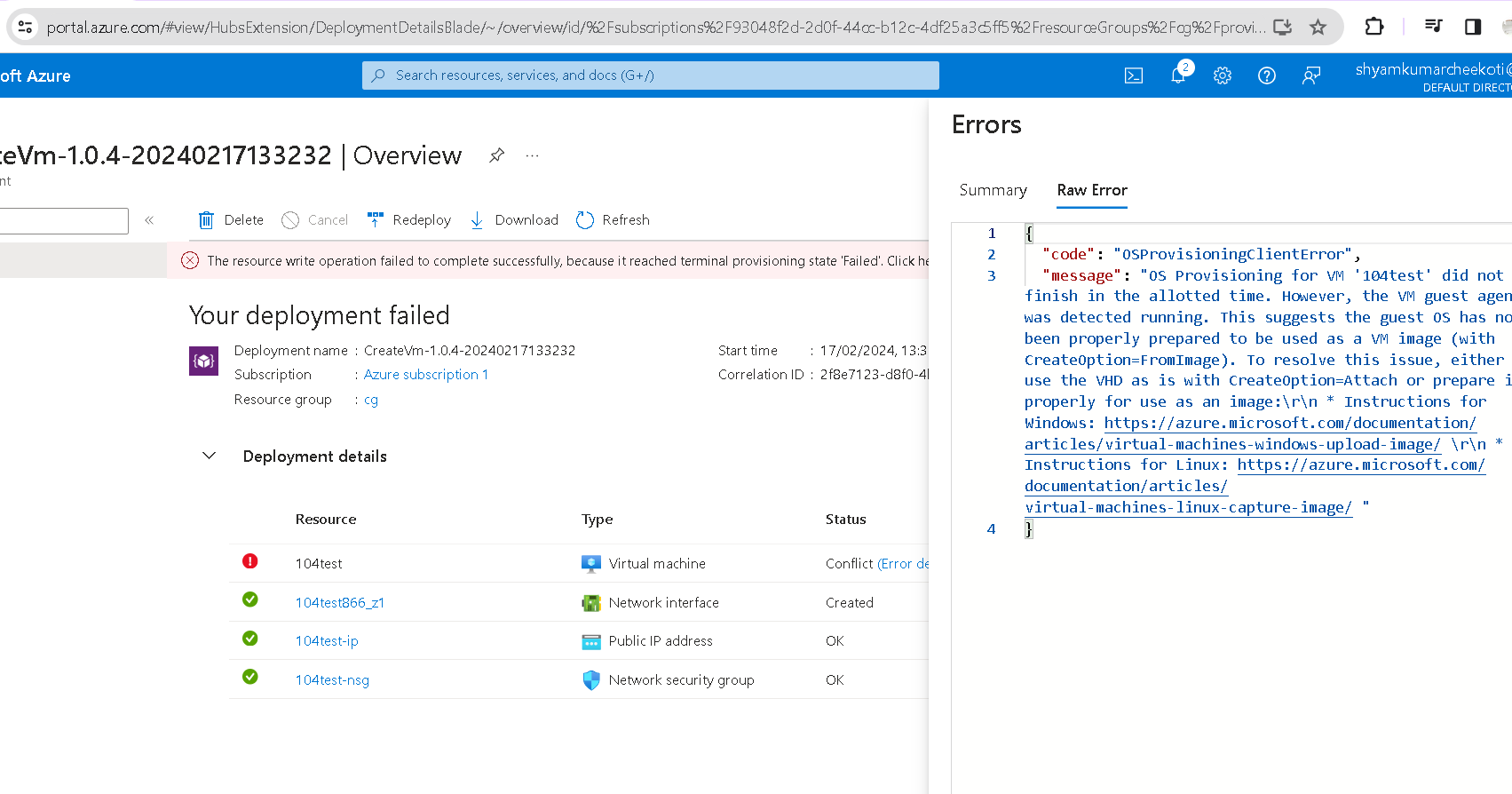Open the browser media control icon
The height and width of the screenshot is (794, 1512).
point(1433,27)
